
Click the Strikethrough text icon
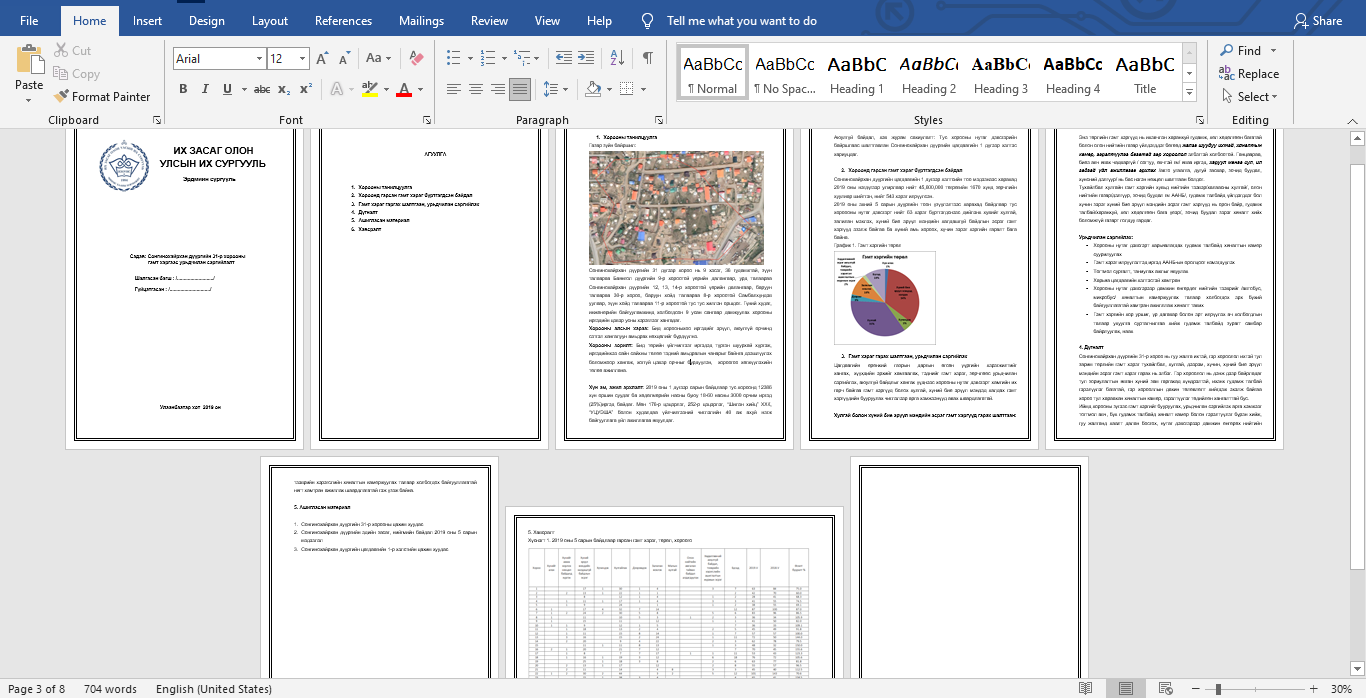(261, 89)
